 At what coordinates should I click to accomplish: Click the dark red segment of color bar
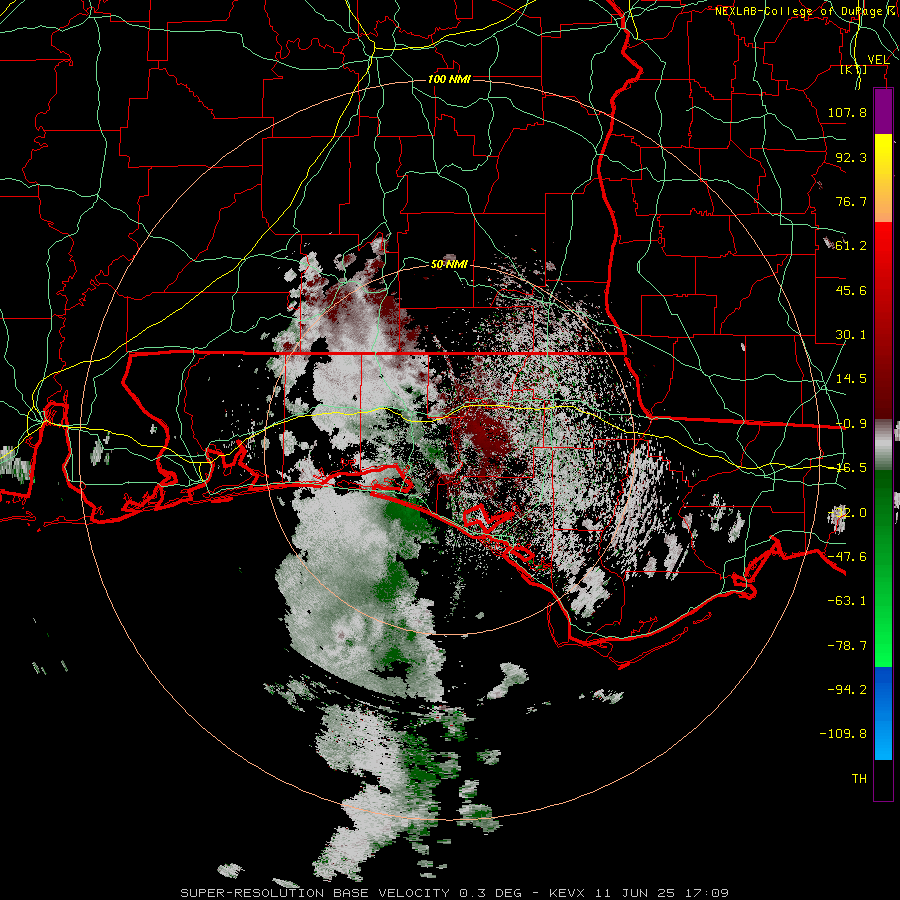coord(883,320)
